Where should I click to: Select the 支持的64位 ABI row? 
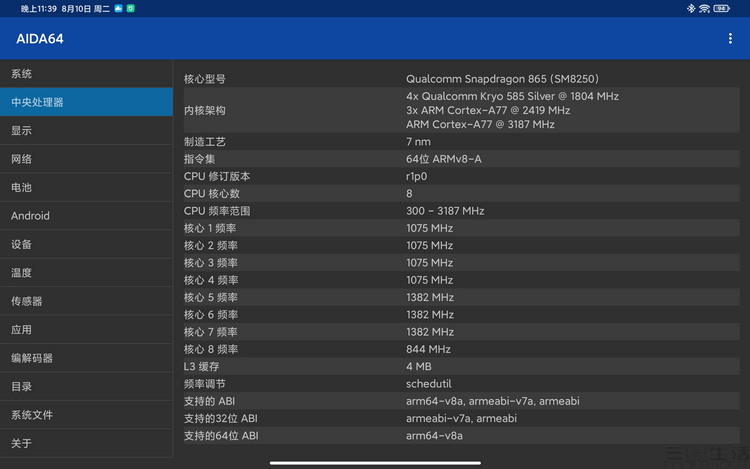(462, 436)
